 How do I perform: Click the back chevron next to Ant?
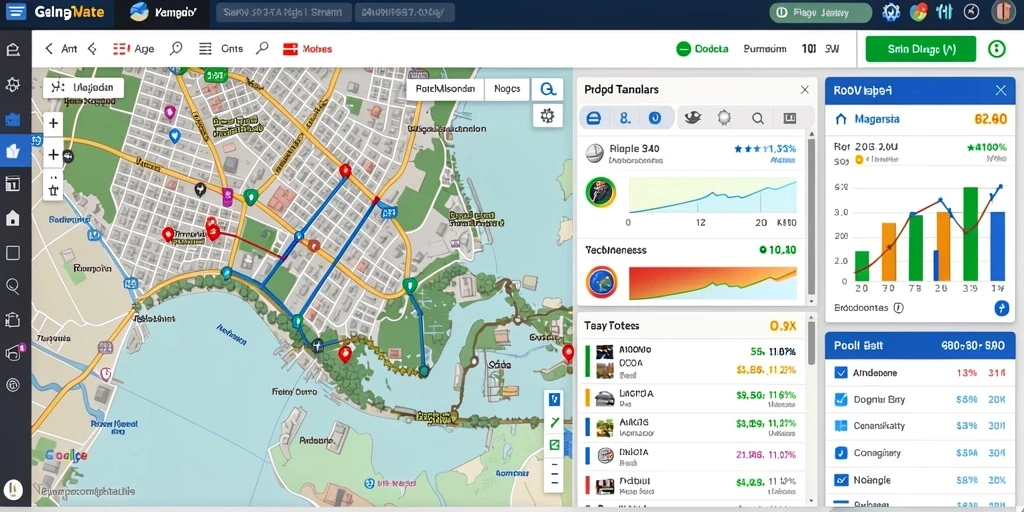(49, 49)
